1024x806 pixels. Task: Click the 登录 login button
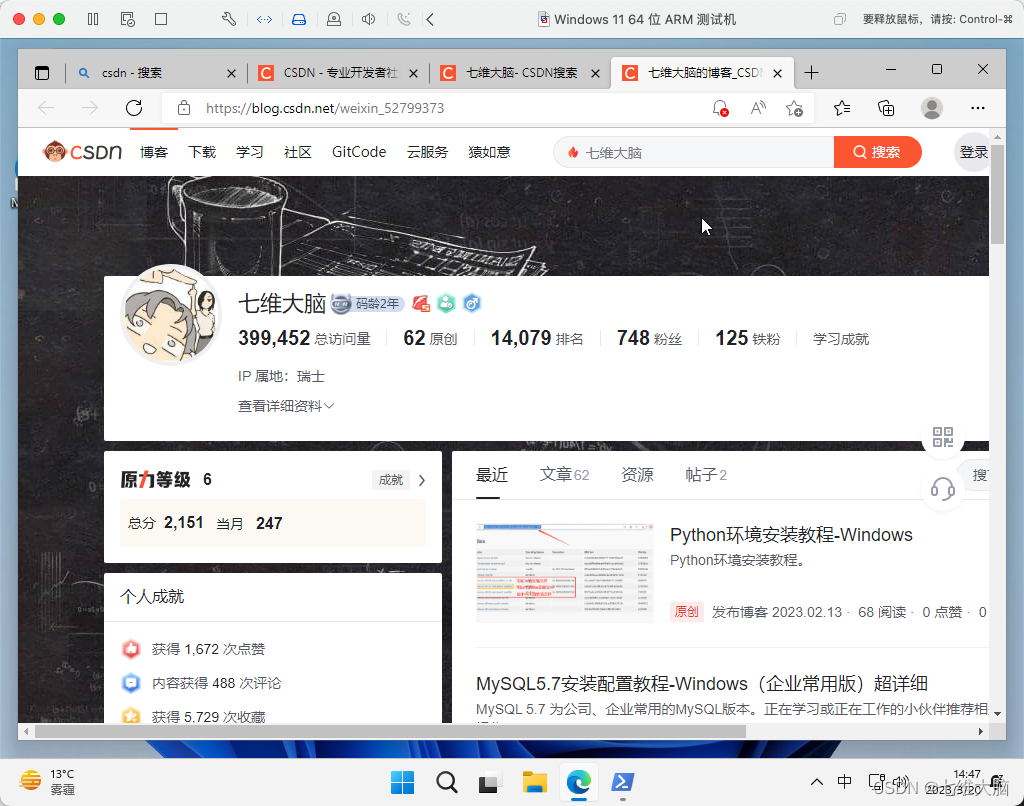pyautogui.click(x=973, y=152)
